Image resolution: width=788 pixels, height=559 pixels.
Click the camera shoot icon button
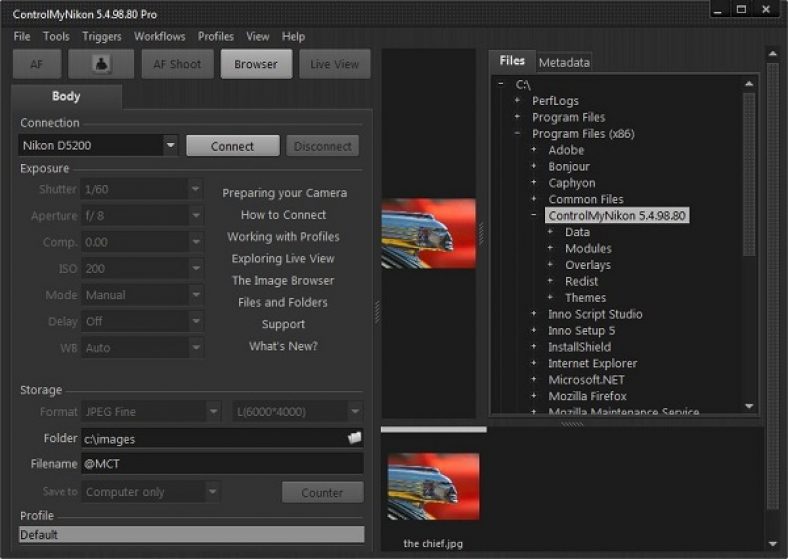(x=100, y=64)
